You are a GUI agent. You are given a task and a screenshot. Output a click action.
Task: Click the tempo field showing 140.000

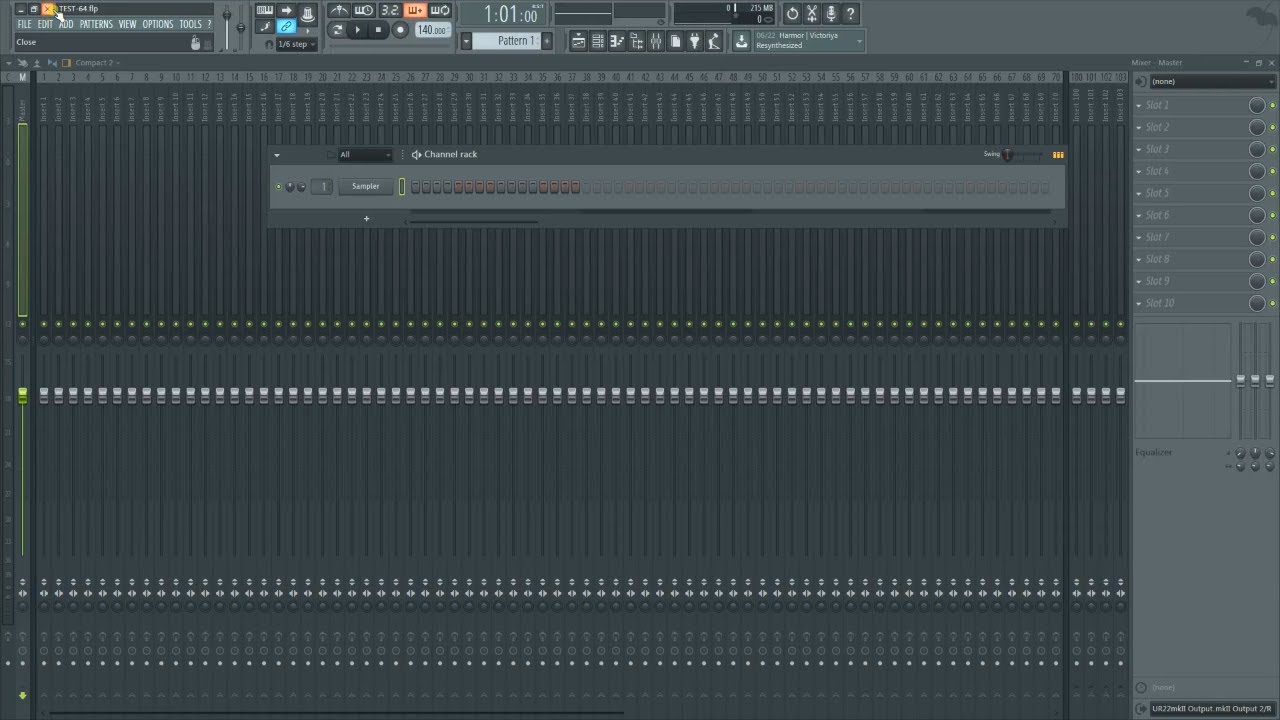coord(432,30)
